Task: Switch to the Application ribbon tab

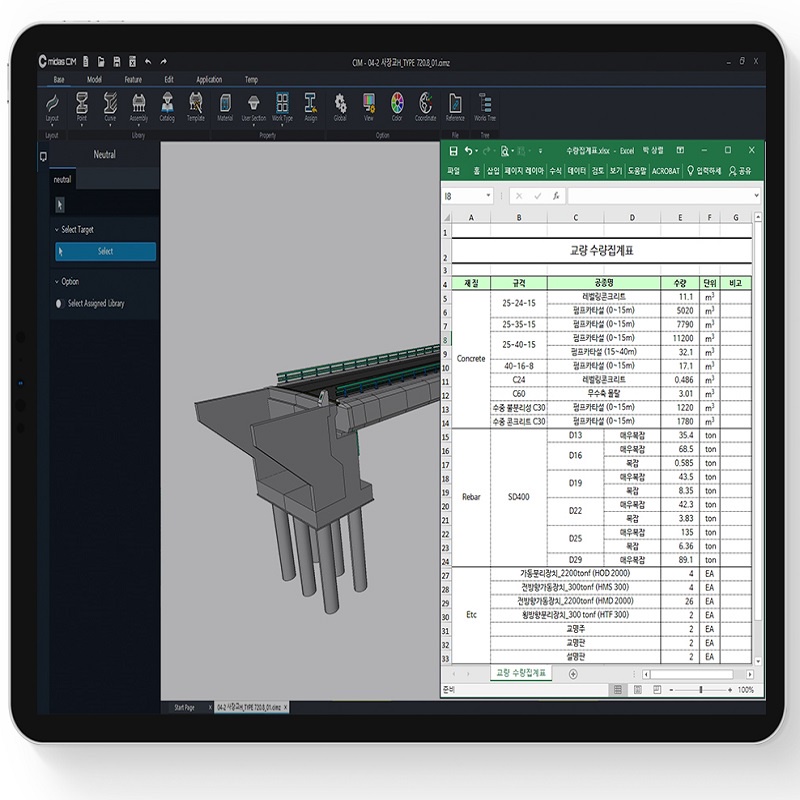Action: point(209,80)
